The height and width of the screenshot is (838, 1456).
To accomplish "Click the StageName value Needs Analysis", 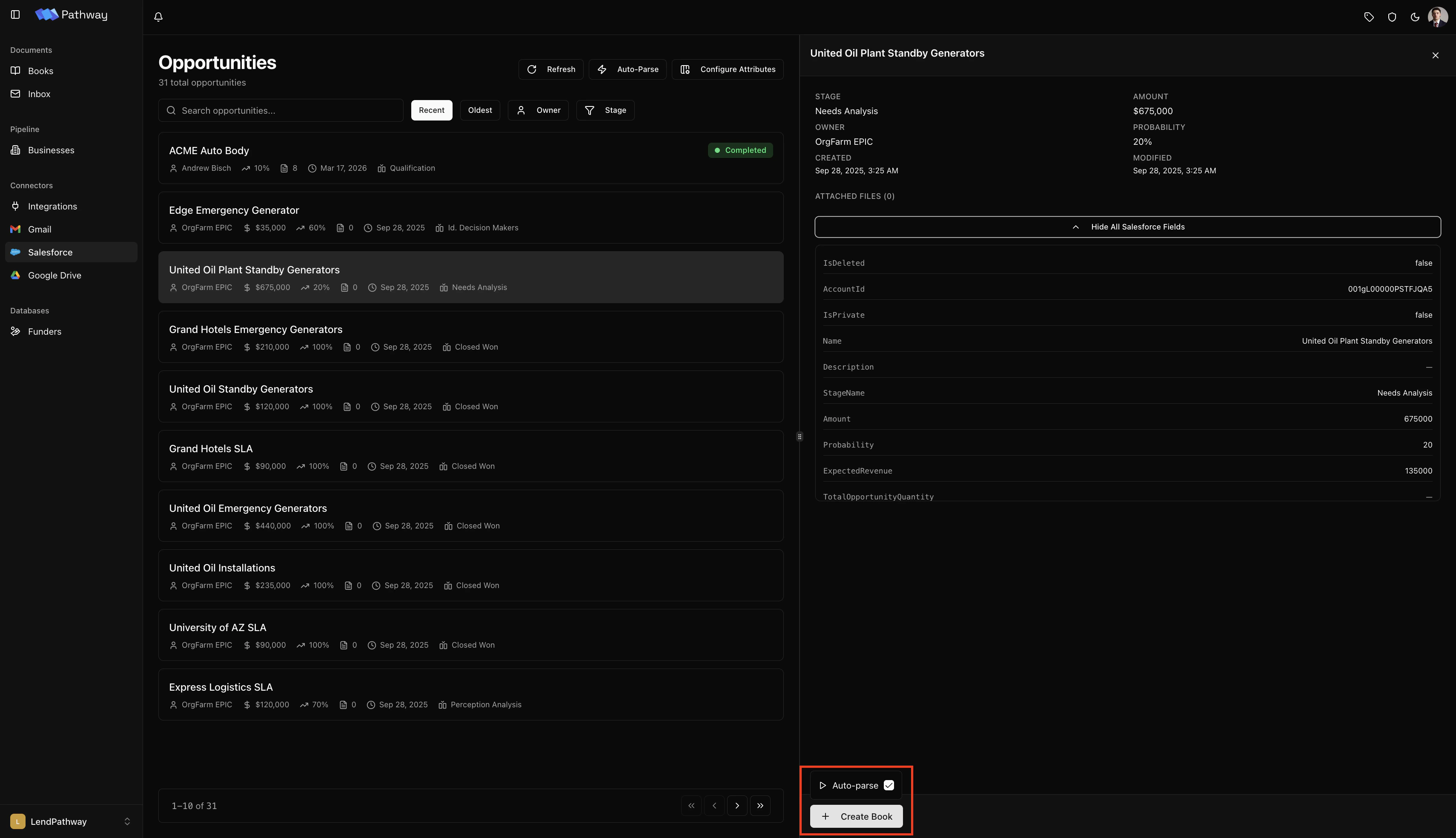I will click(1404, 393).
